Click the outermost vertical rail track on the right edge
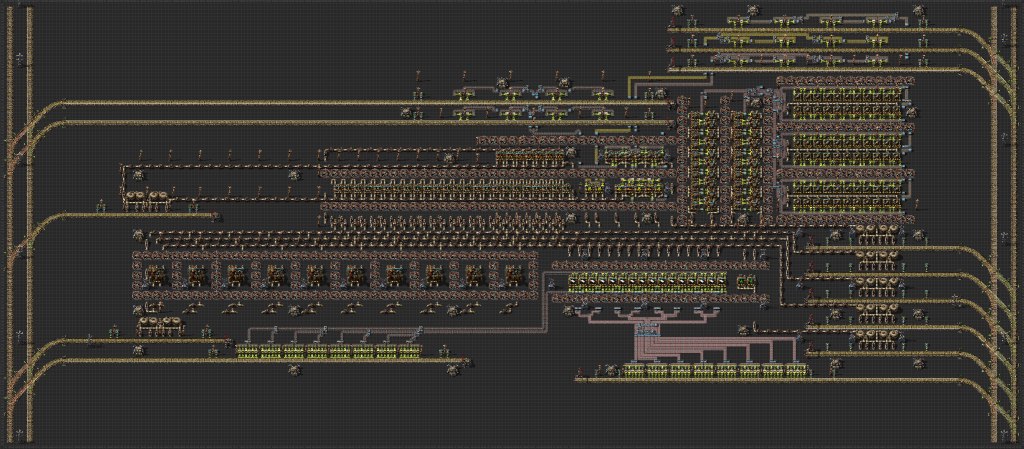 point(1013,224)
